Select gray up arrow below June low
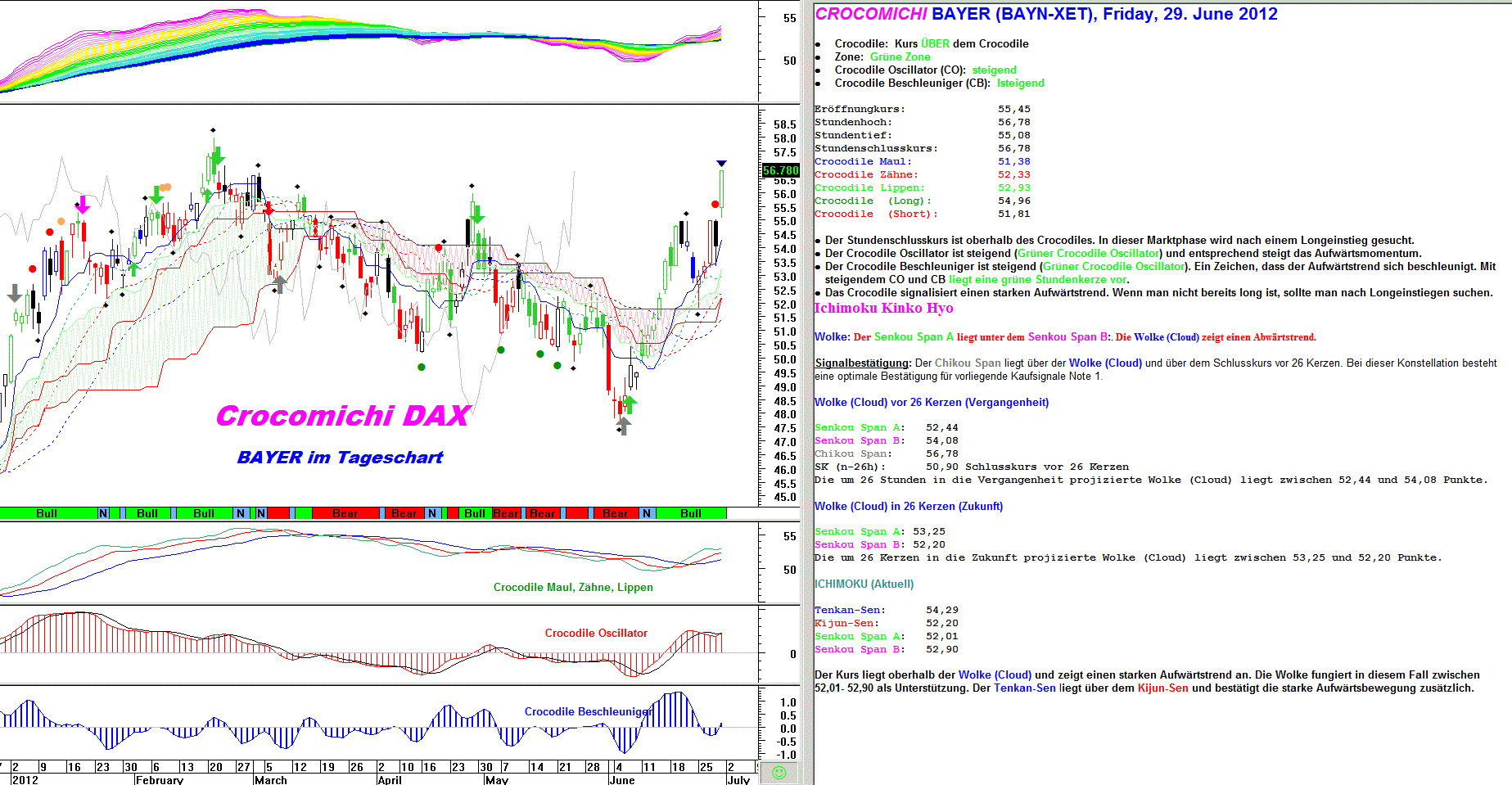Viewport: 1512px width, 785px height. (x=624, y=426)
